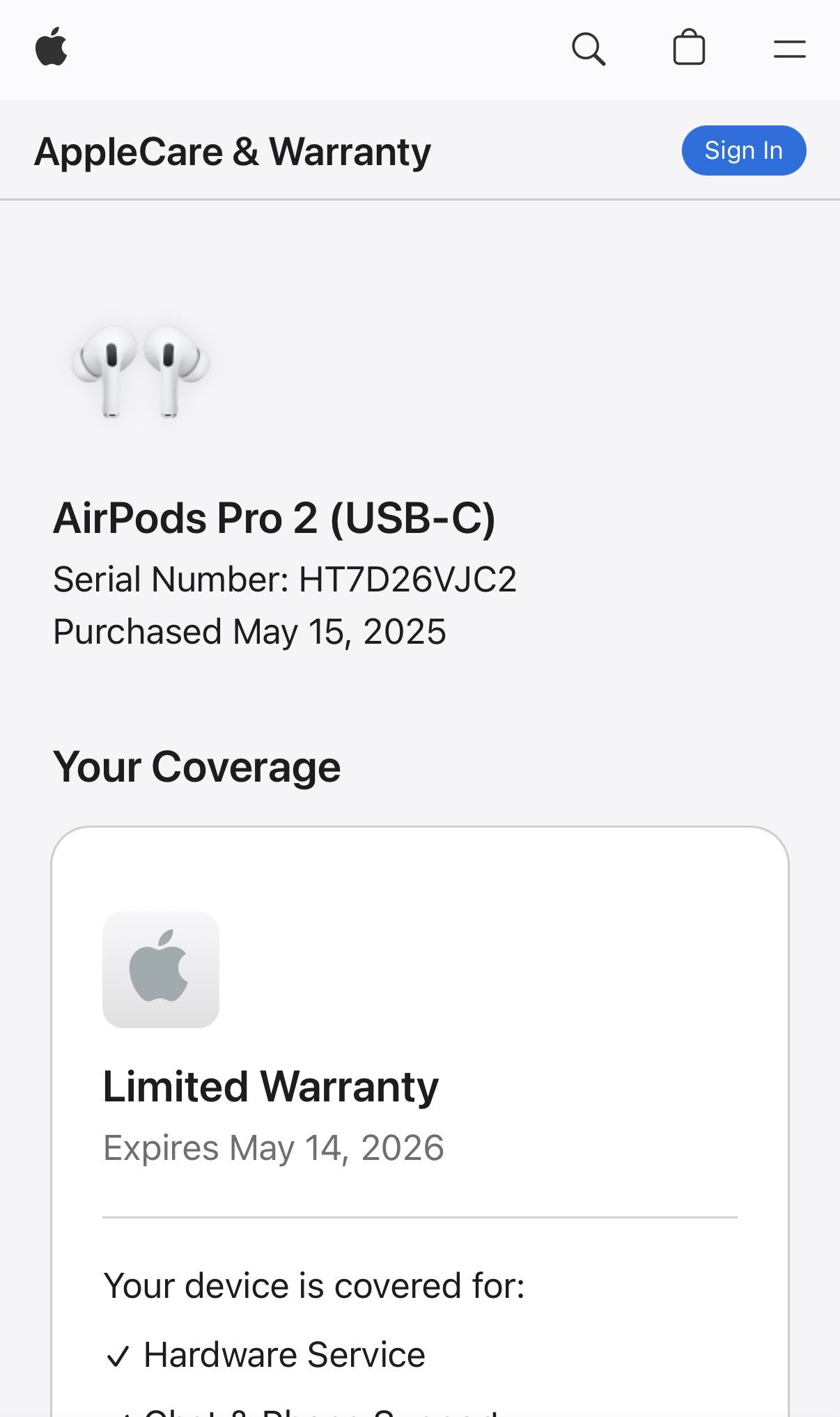Image resolution: width=840 pixels, height=1417 pixels.
Task: Click the AirPods Pro 2 (USB-C) heading
Action: pyautogui.click(x=274, y=518)
